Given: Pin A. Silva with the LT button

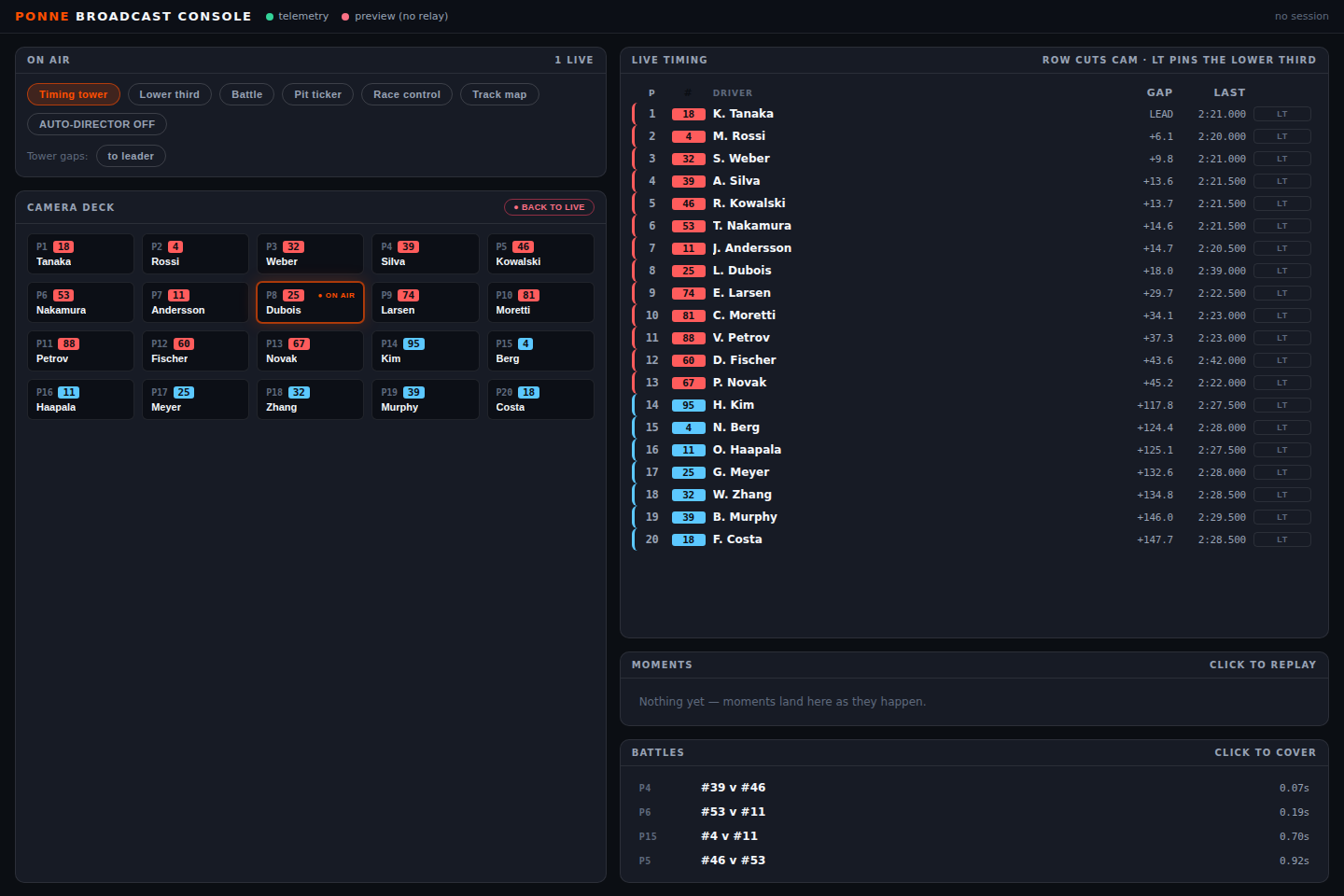Looking at the screenshot, I should tap(1282, 181).
